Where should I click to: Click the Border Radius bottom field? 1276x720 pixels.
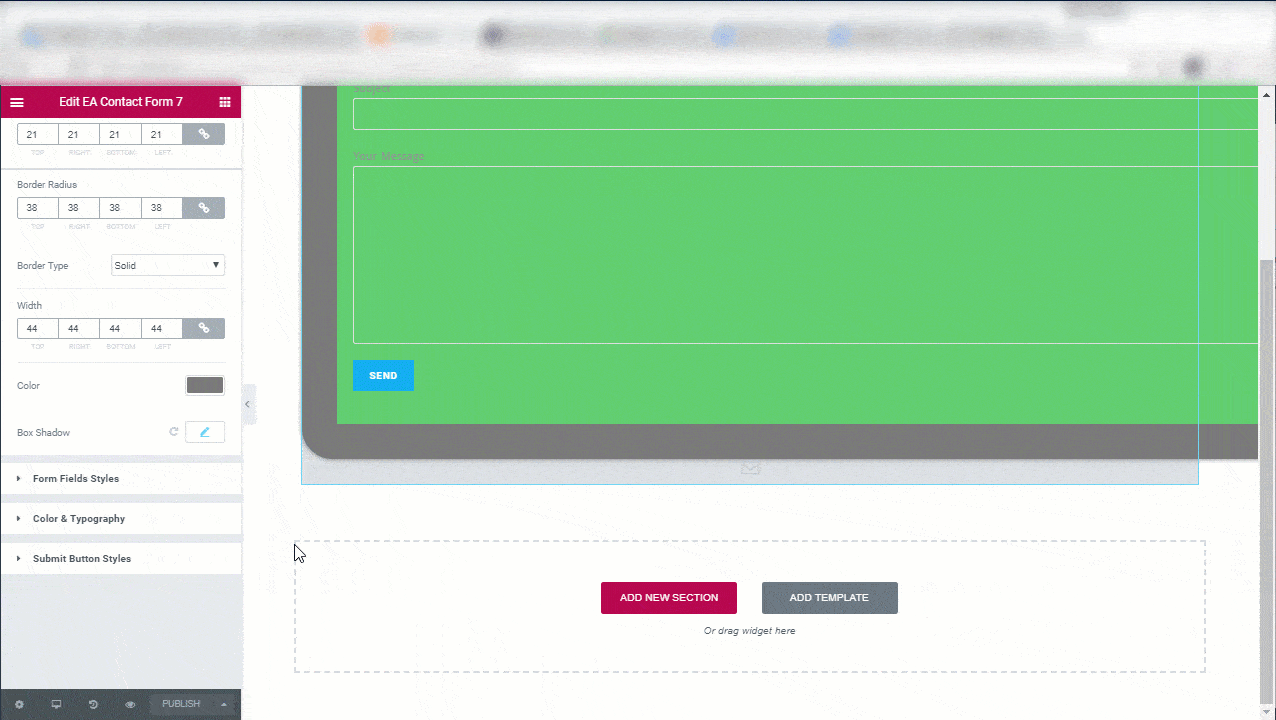[120, 208]
